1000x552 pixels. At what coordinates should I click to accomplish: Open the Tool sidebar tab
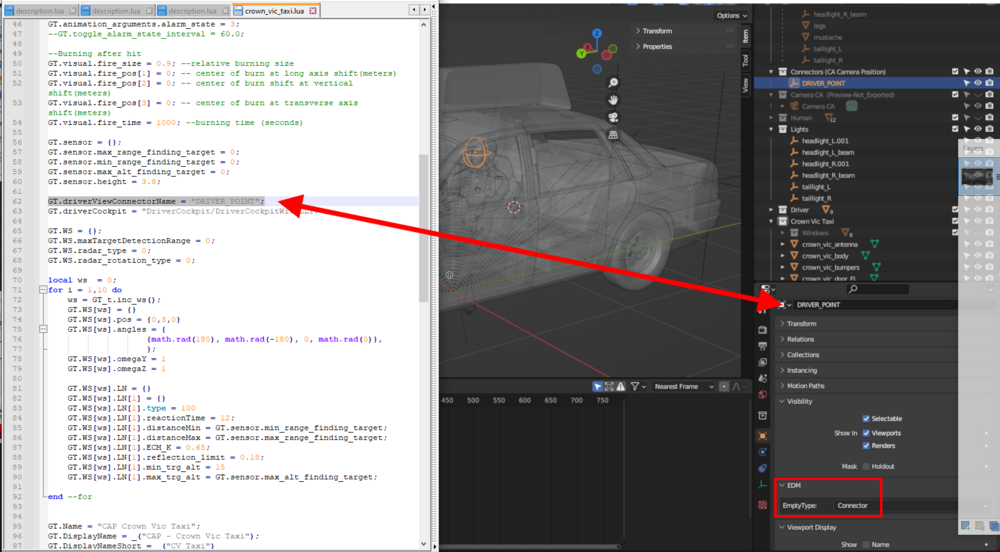(x=745, y=60)
